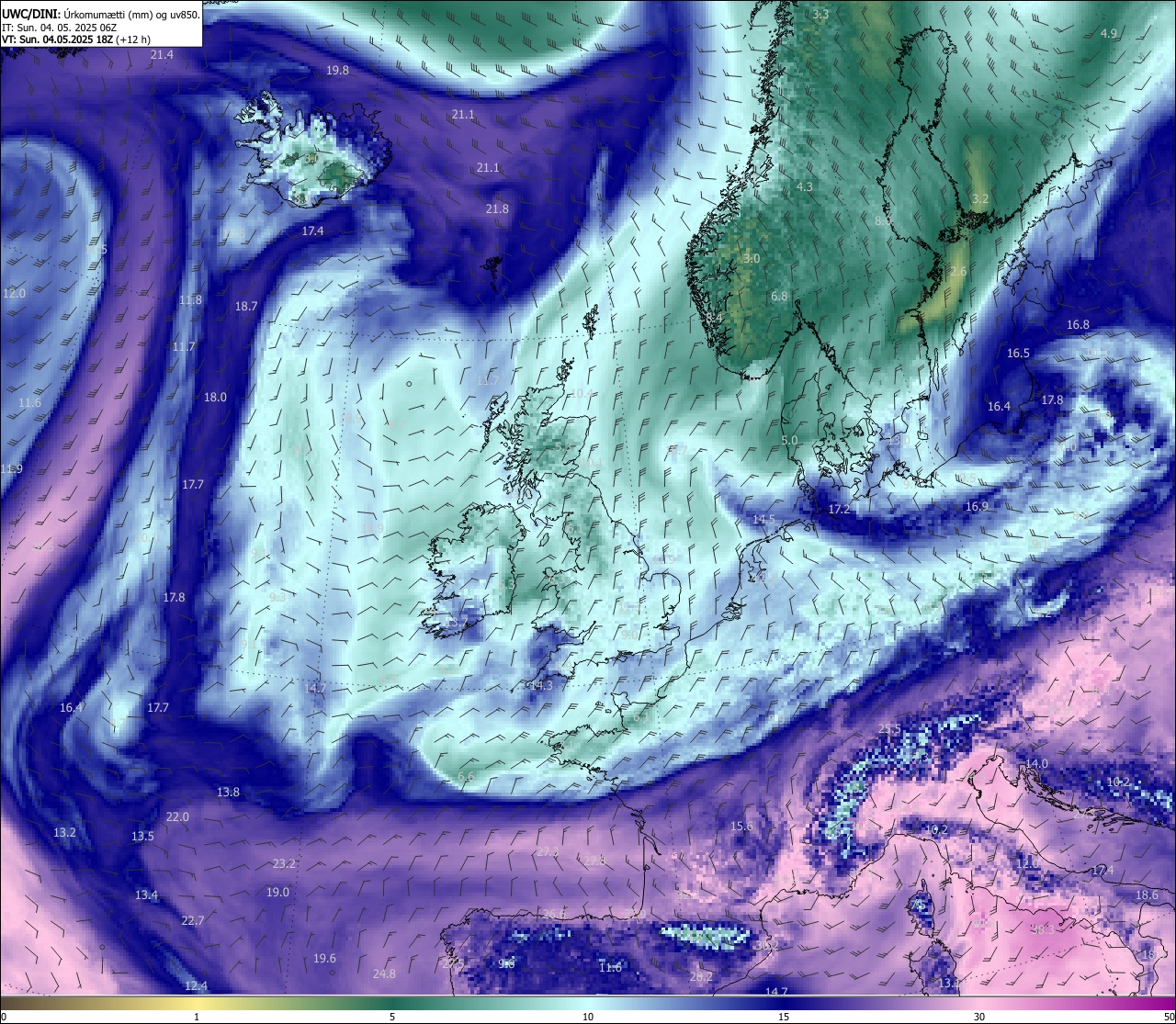Image resolution: width=1176 pixels, height=1024 pixels.
Task: Click the tick label 1 on the color scale
Action: coord(197,1017)
